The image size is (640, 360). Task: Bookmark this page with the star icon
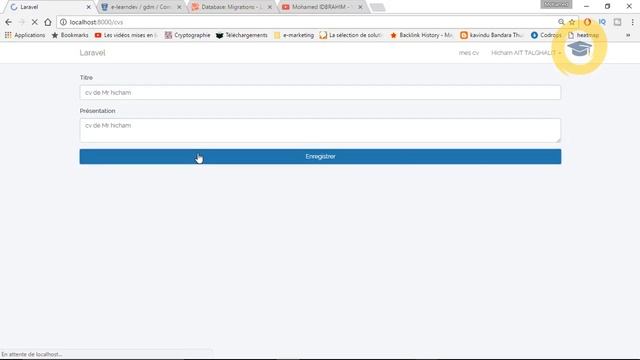point(572,22)
